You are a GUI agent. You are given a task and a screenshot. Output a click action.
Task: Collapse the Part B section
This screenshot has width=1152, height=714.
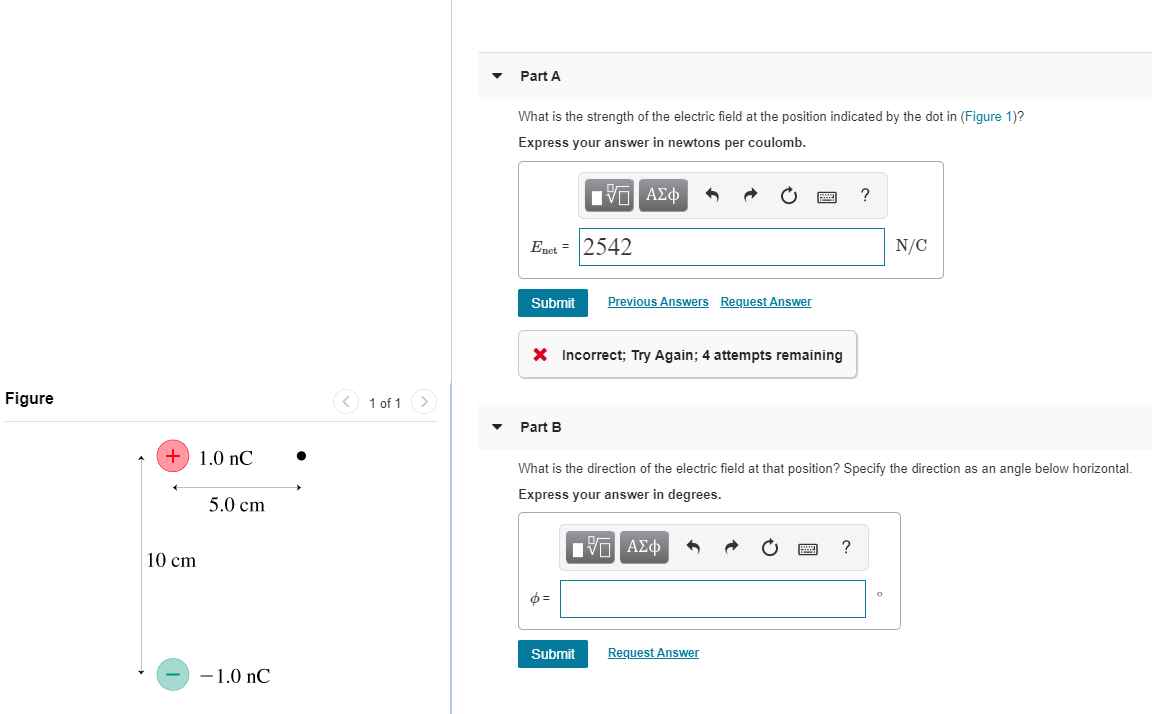tap(497, 427)
